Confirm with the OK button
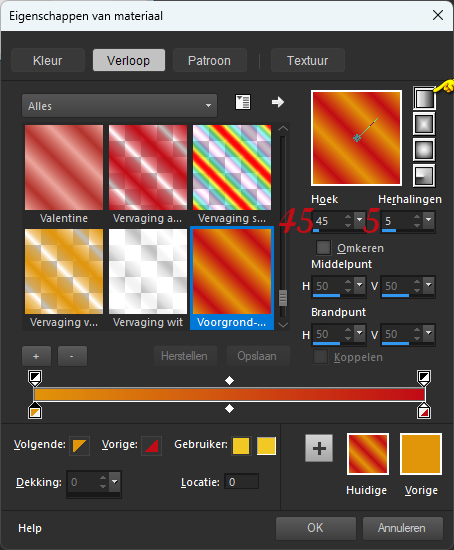The image size is (454, 550). pyautogui.click(x=315, y=528)
